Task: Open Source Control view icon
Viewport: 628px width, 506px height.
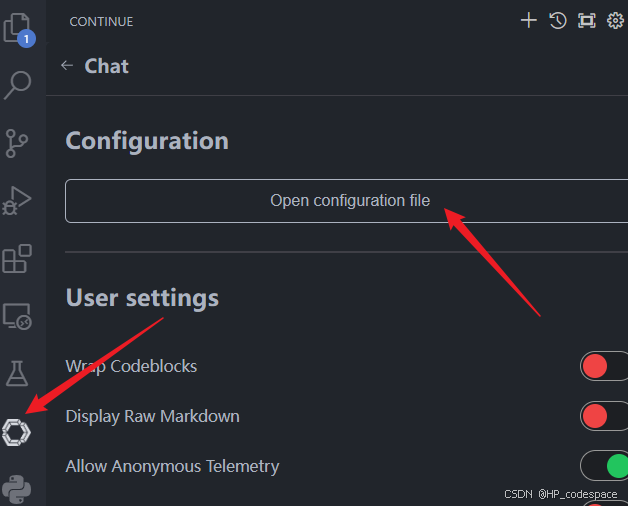Action: click(x=18, y=143)
